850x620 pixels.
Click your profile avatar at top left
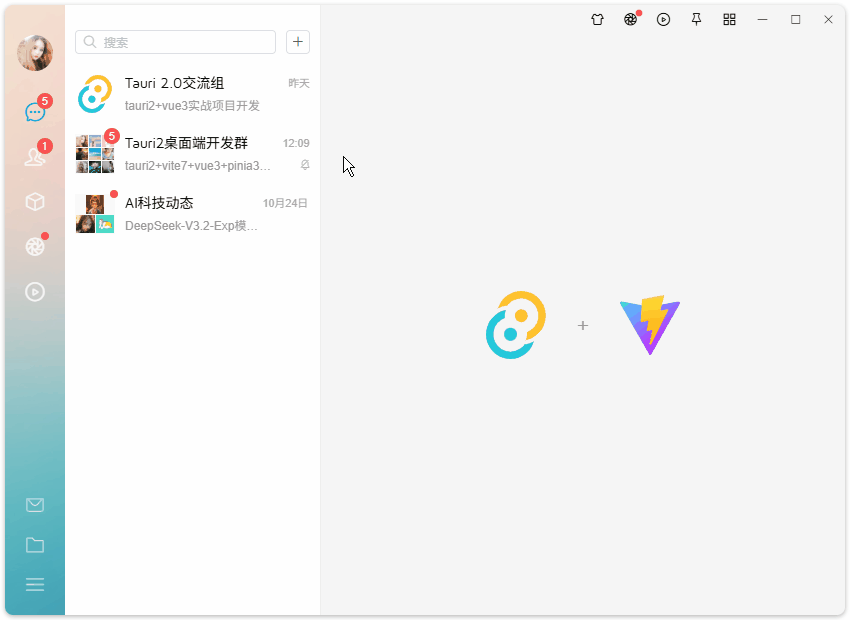35,53
